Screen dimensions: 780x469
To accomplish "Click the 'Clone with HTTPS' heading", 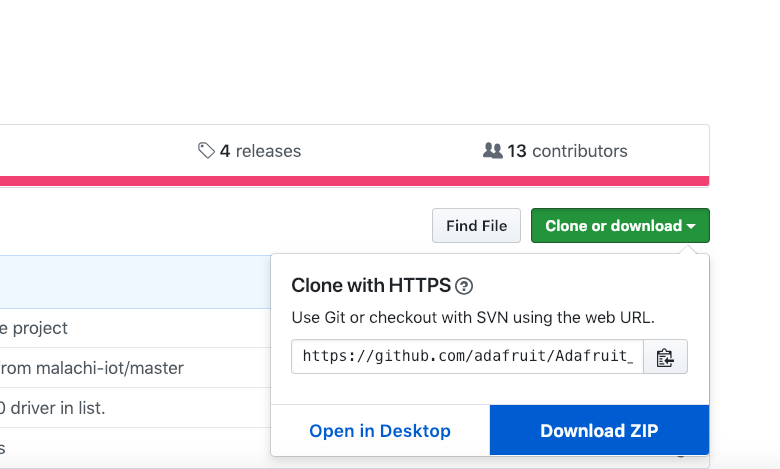I will pos(370,286).
